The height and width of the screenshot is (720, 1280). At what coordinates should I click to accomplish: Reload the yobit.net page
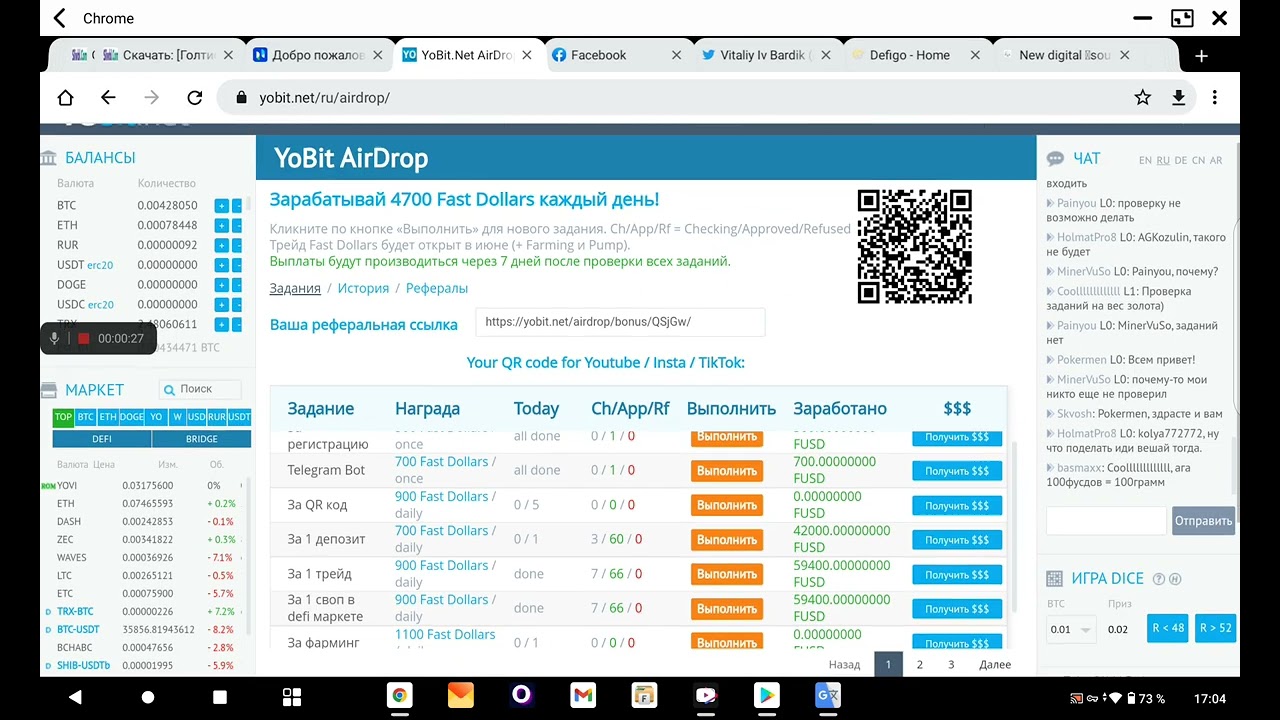pyautogui.click(x=195, y=97)
